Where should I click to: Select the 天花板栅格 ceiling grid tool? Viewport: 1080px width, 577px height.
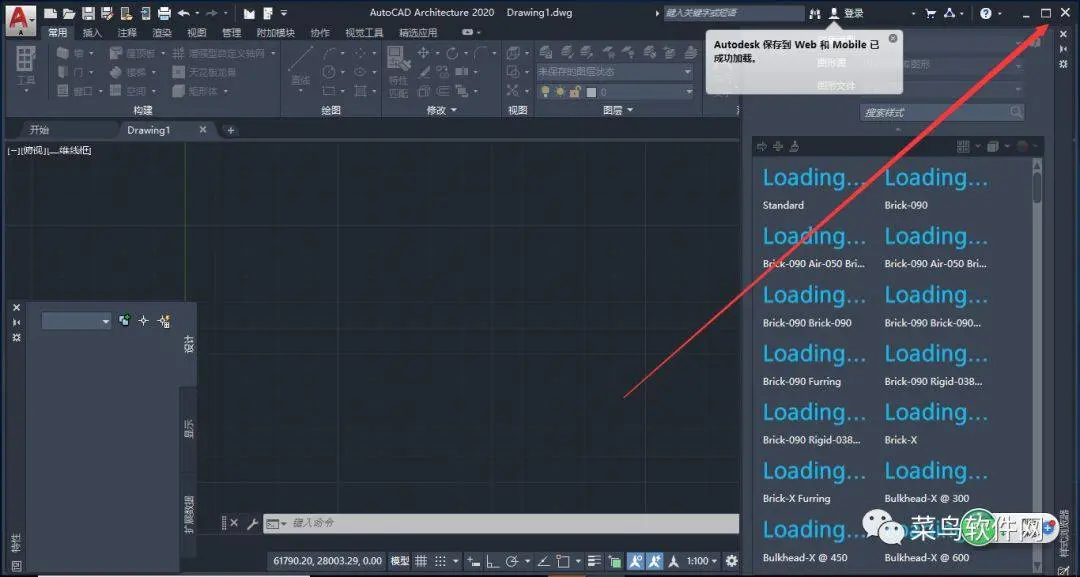203,72
